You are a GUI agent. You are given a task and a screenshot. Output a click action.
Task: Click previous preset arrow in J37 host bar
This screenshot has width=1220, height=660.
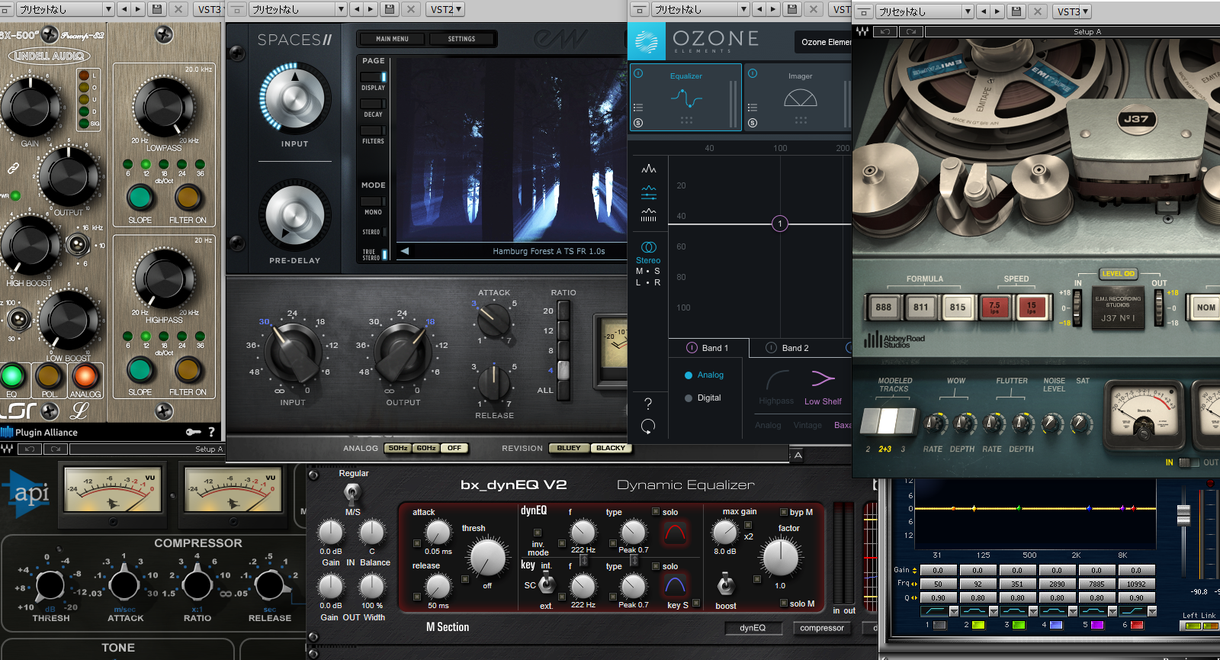pos(984,11)
